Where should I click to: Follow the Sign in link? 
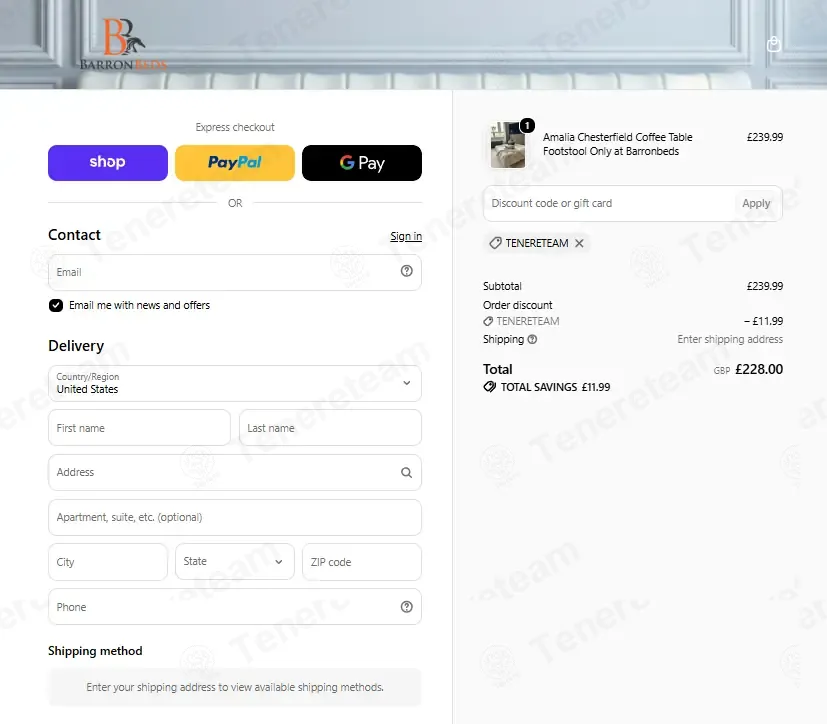pyautogui.click(x=406, y=236)
